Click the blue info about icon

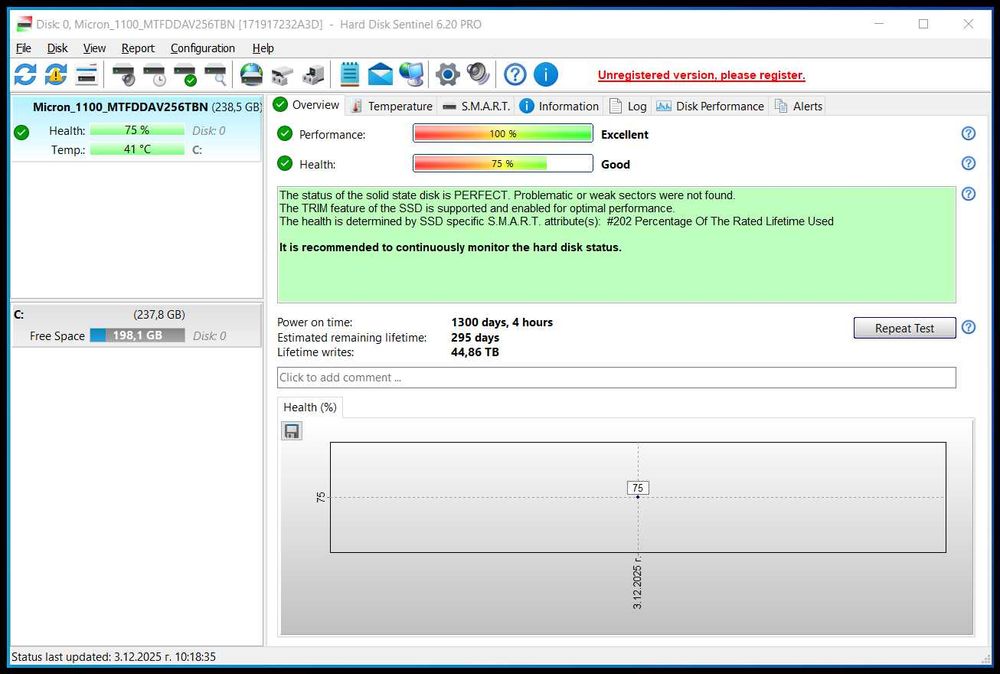(545, 75)
